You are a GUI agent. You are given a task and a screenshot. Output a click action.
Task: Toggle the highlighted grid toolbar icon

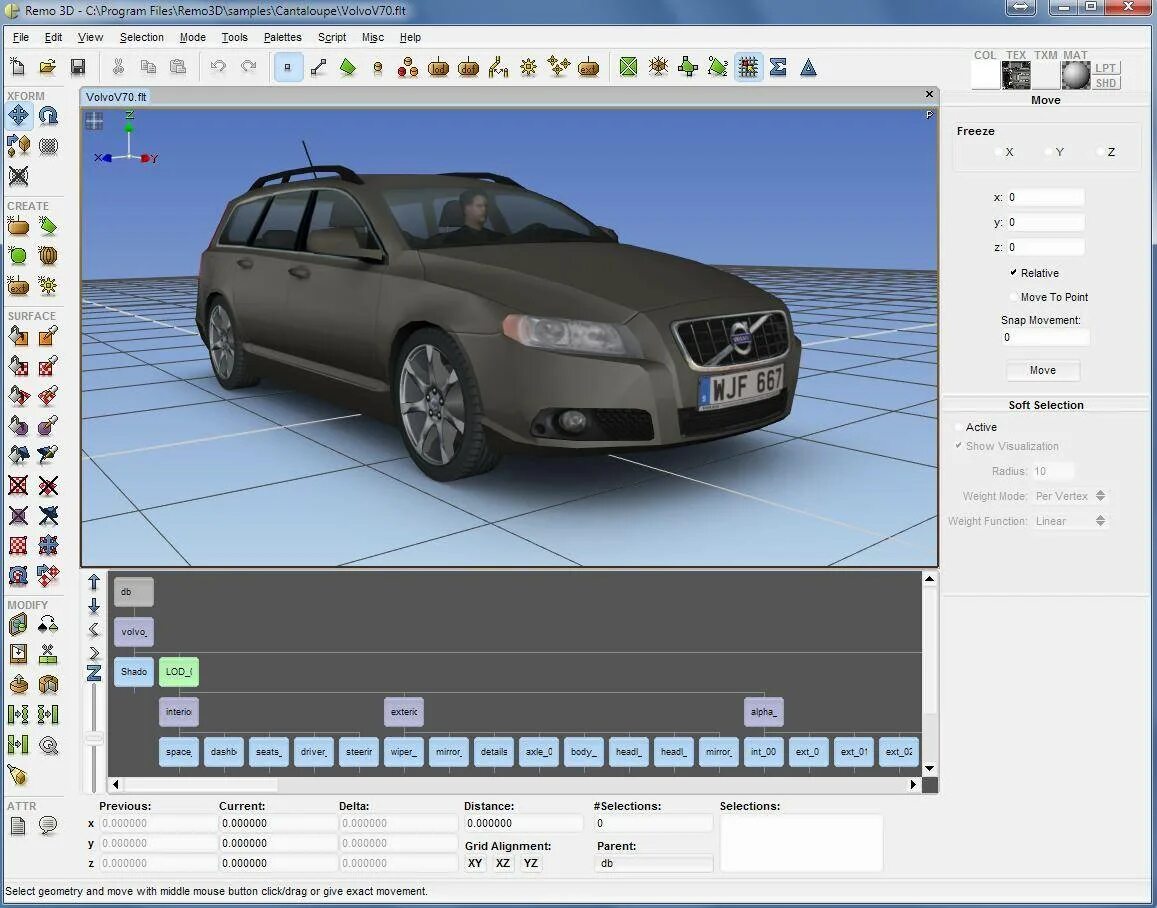[x=748, y=67]
